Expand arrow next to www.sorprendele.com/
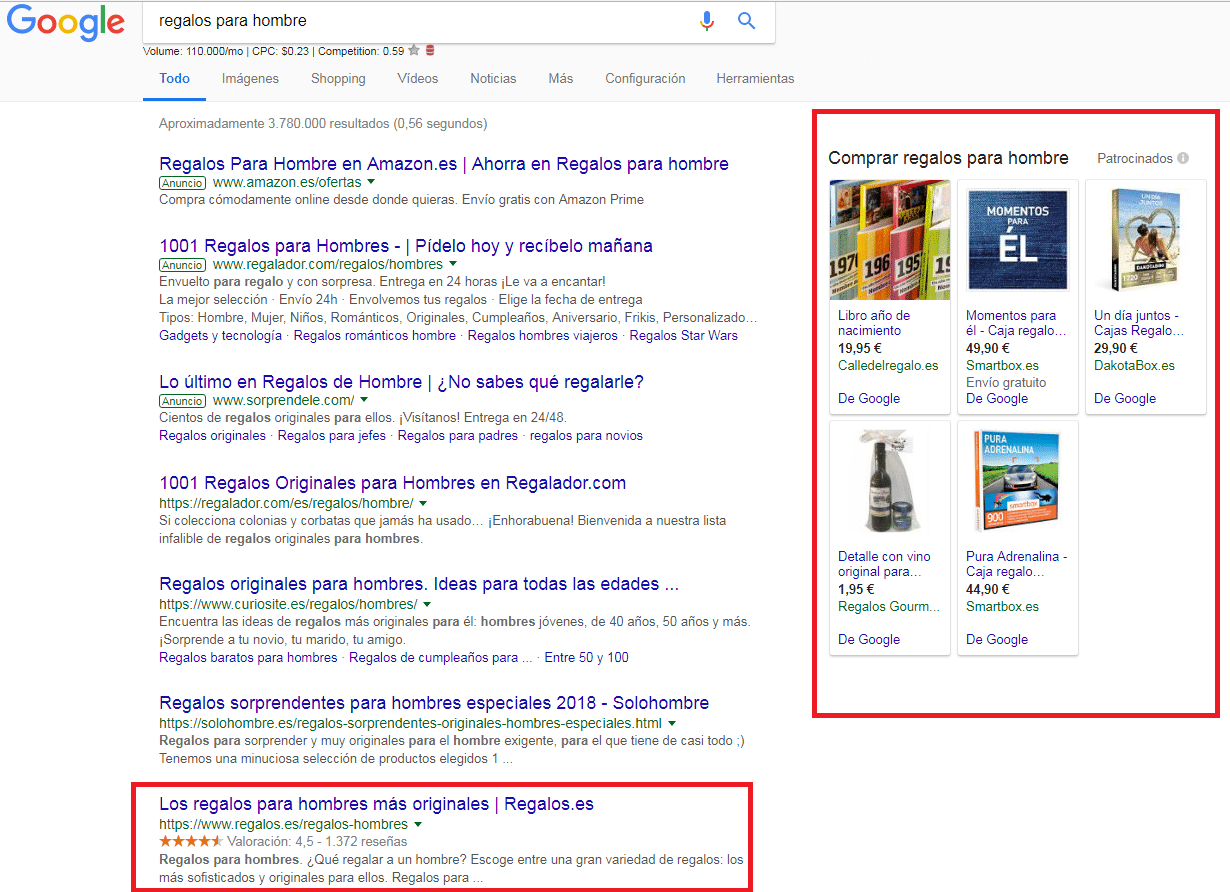 click(x=363, y=400)
